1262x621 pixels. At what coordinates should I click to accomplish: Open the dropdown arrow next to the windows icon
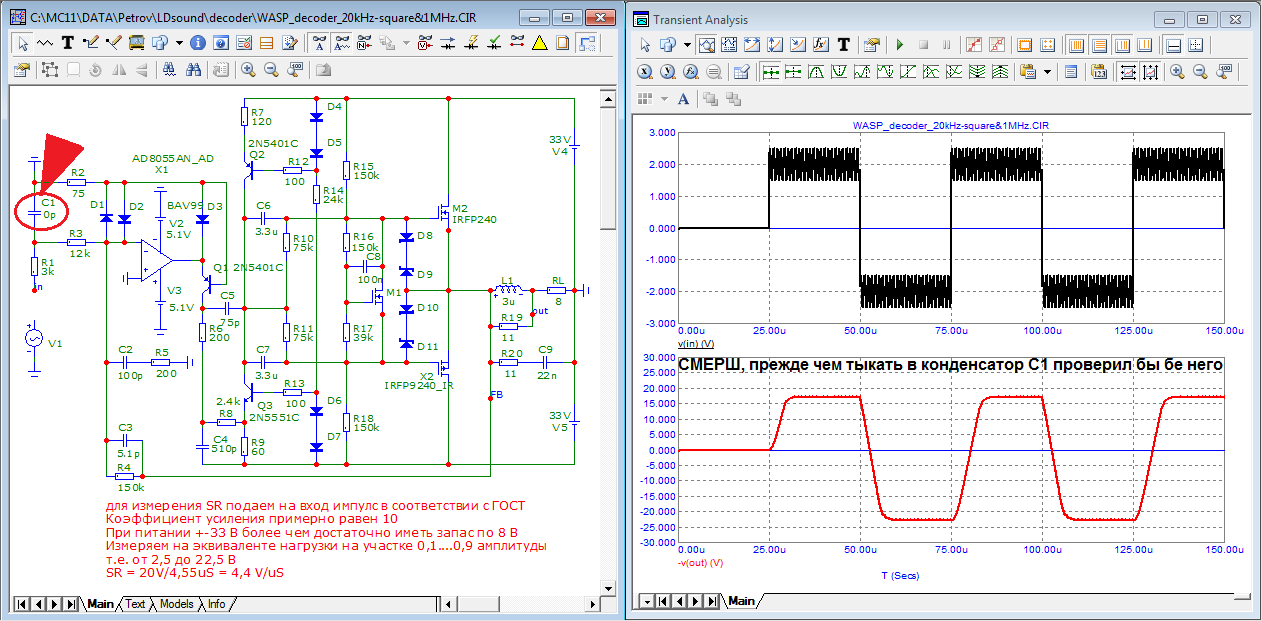pyautogui.click(x=179, y=43)
